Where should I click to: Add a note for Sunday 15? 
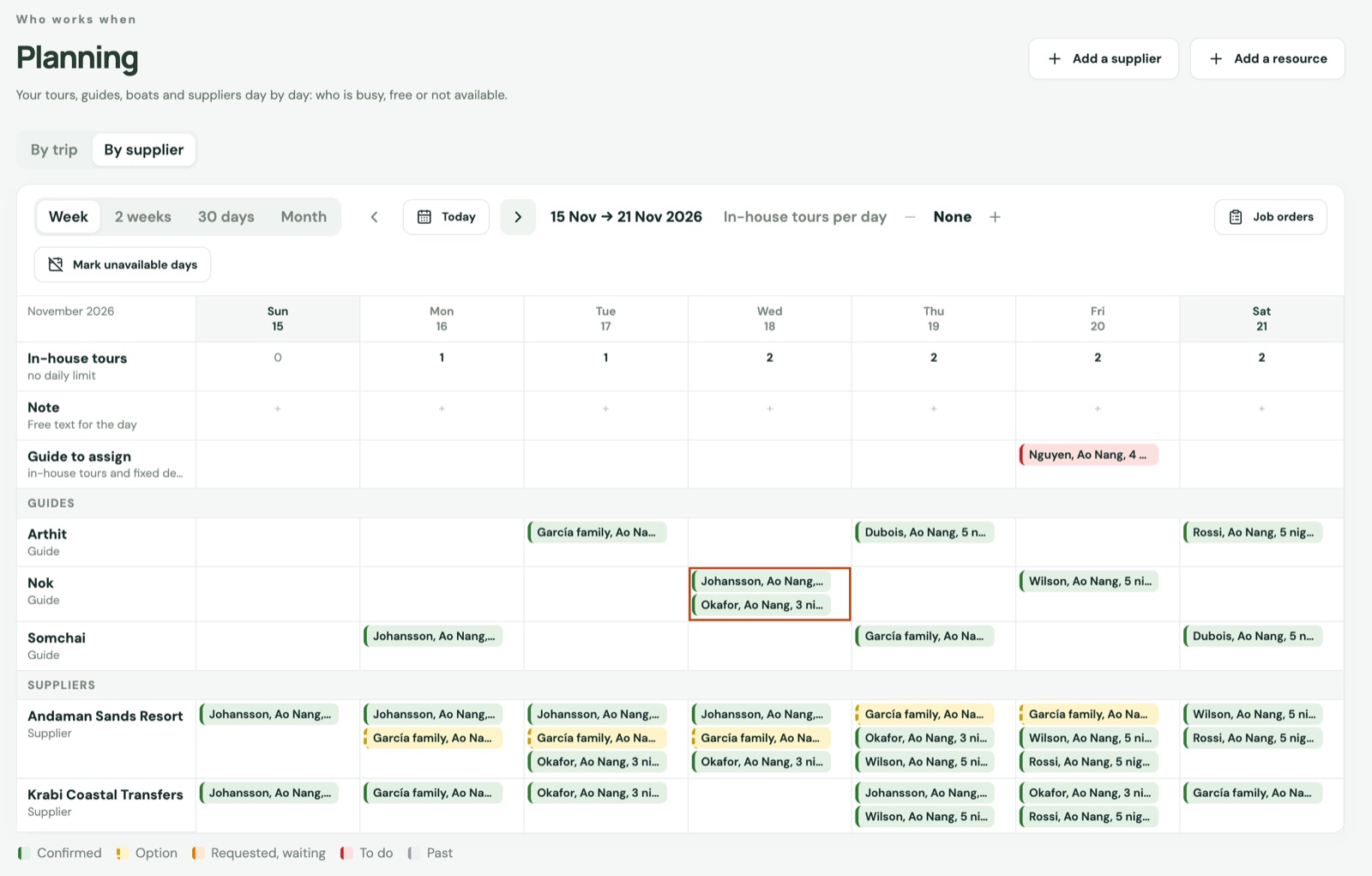coord(278,408)
